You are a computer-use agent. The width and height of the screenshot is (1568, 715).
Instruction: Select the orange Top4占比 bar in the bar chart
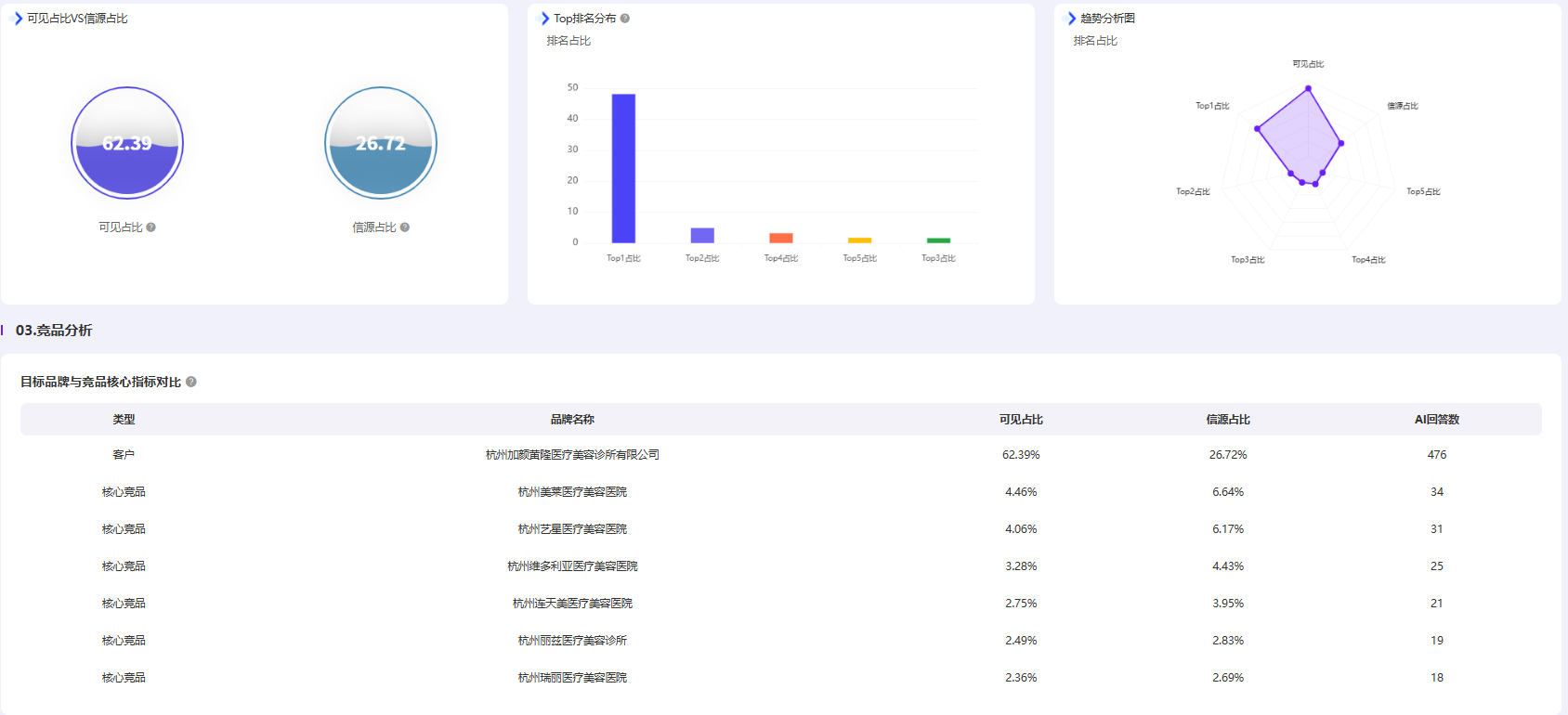click(x=781, y=239)
